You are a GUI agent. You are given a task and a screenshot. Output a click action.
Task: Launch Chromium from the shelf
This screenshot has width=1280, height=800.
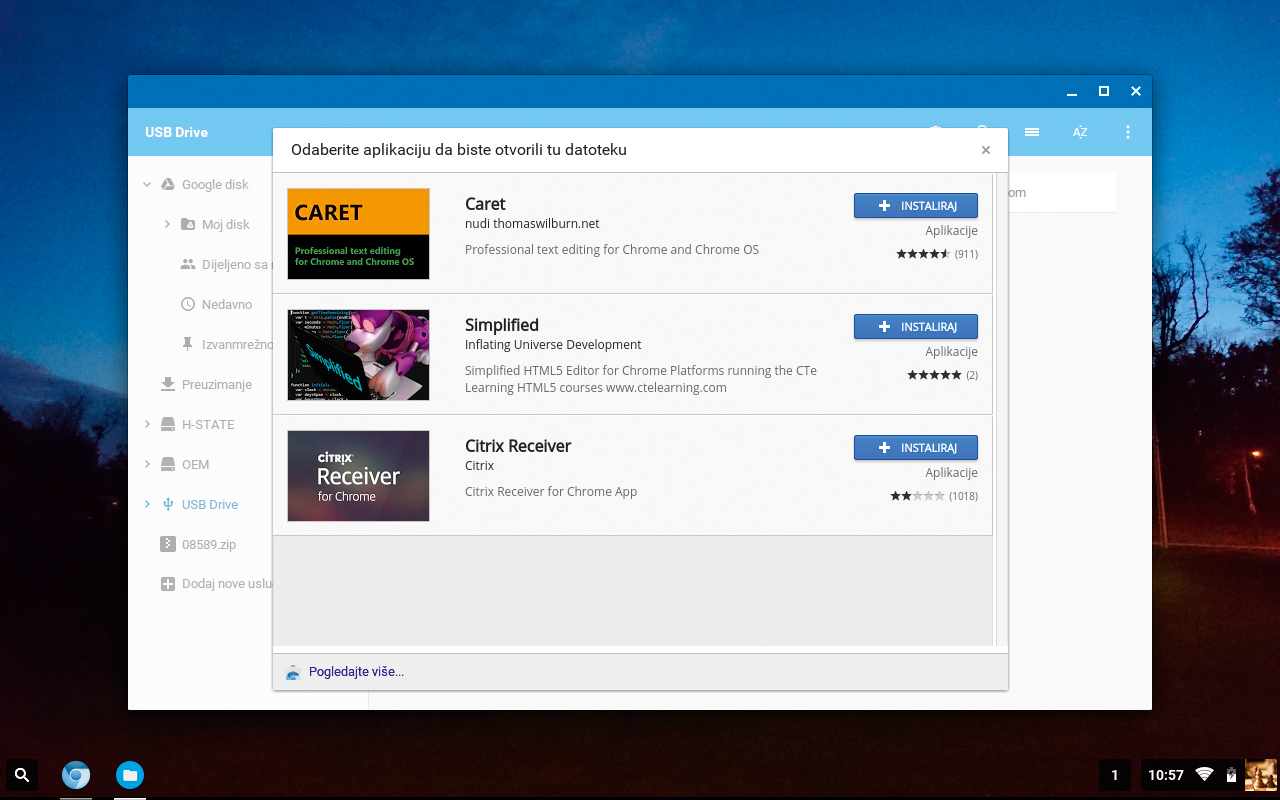pyautogui.click(x=76, y=775)
